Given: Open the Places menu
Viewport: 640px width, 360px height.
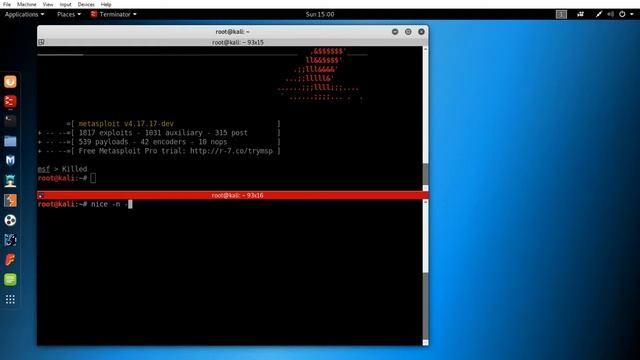Looking at the screenshot, I should 69,14.
